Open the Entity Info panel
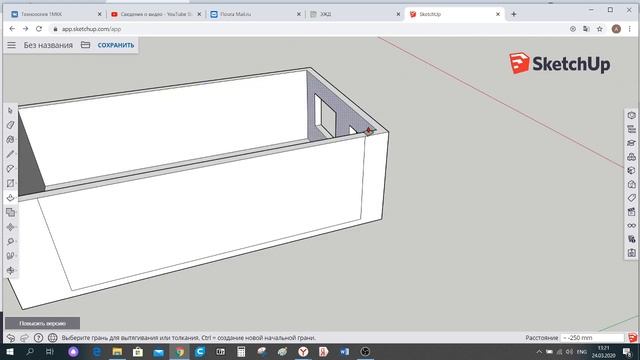Viewport: 640px width, 360px height. tap(631, 116)
